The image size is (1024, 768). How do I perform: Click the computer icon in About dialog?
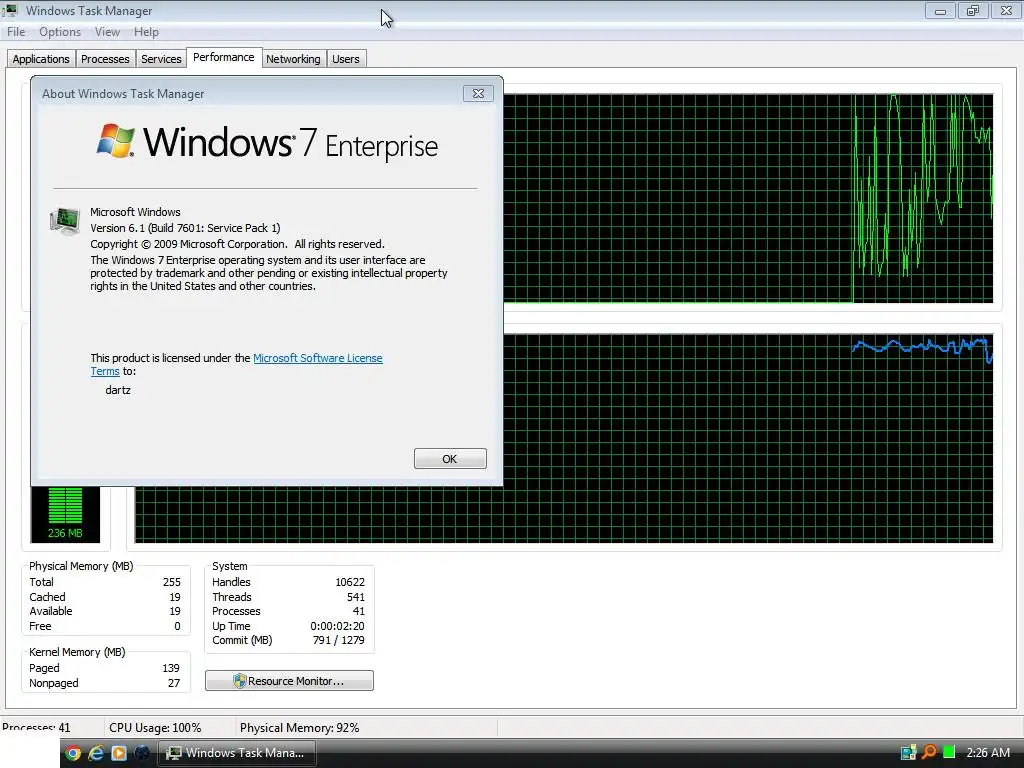point(65,221)
